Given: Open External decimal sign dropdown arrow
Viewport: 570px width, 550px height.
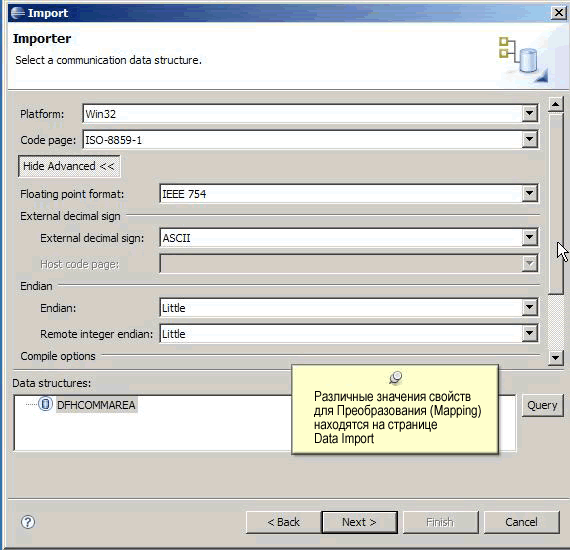Looking at the screenshot, I should click(x=530, y=237).
